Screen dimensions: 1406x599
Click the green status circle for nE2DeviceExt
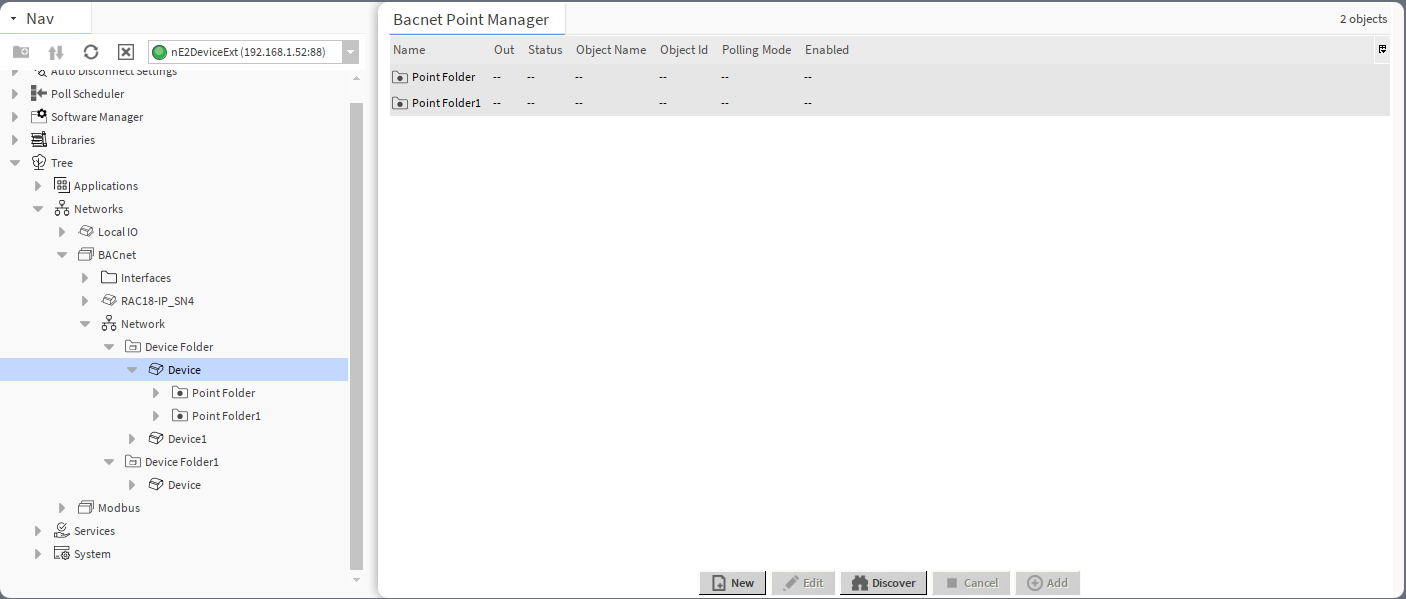pos(160,51)
